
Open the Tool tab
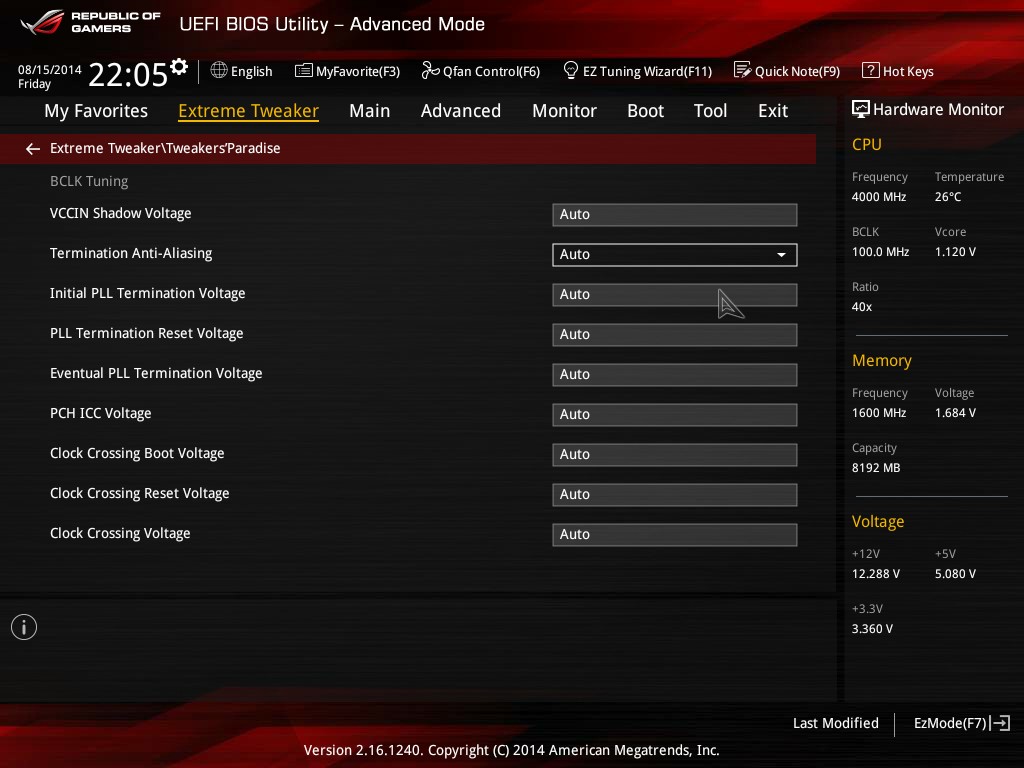pyautogui.click(x=711, y=111)
